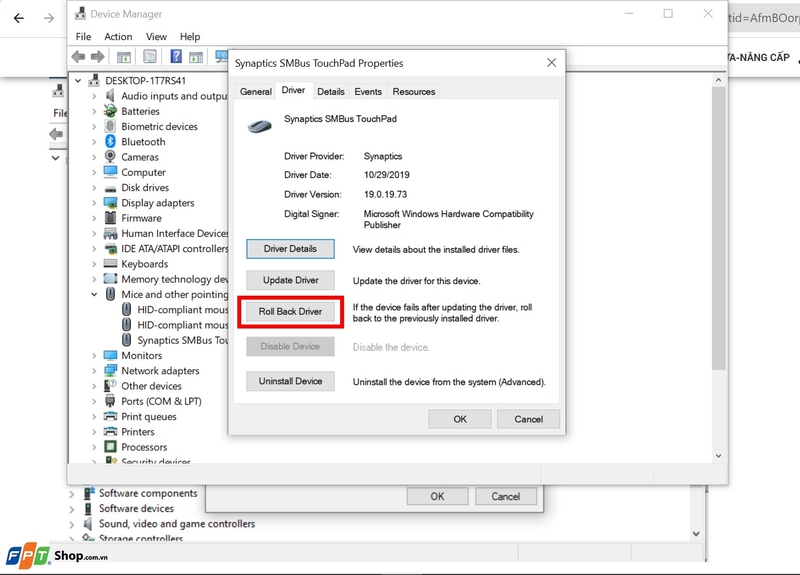Click the Keyboards category icon
The width and height of the screenshot is (800, 575).
tap(110, 264)
